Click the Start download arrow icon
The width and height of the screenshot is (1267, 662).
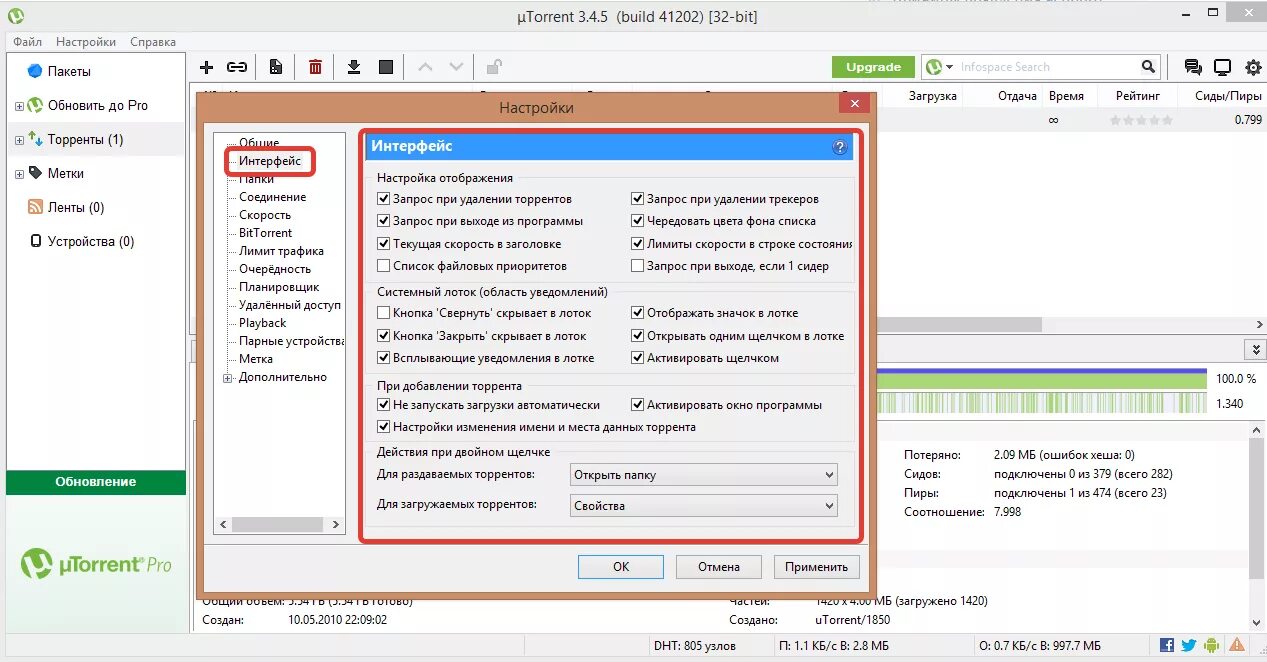coord(354,67)
